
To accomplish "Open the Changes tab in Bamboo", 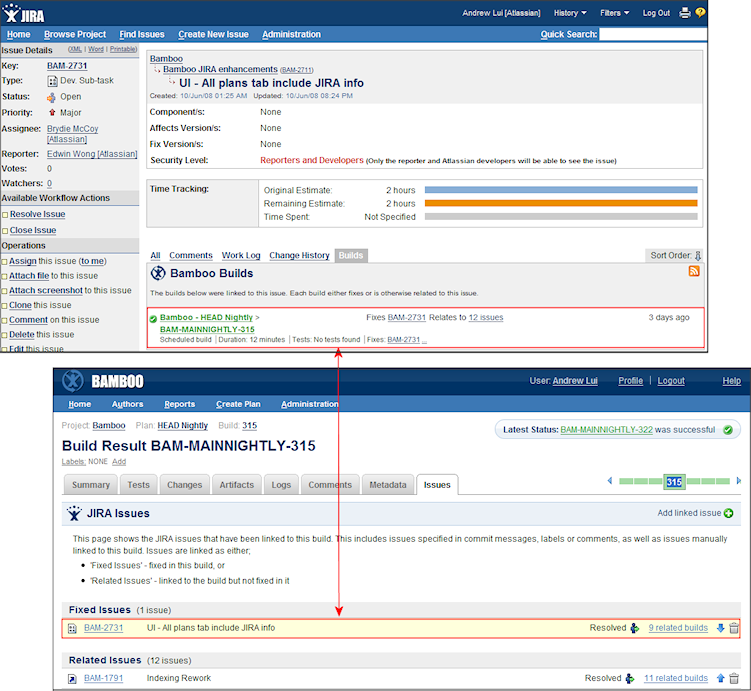I will click(184, 485).
